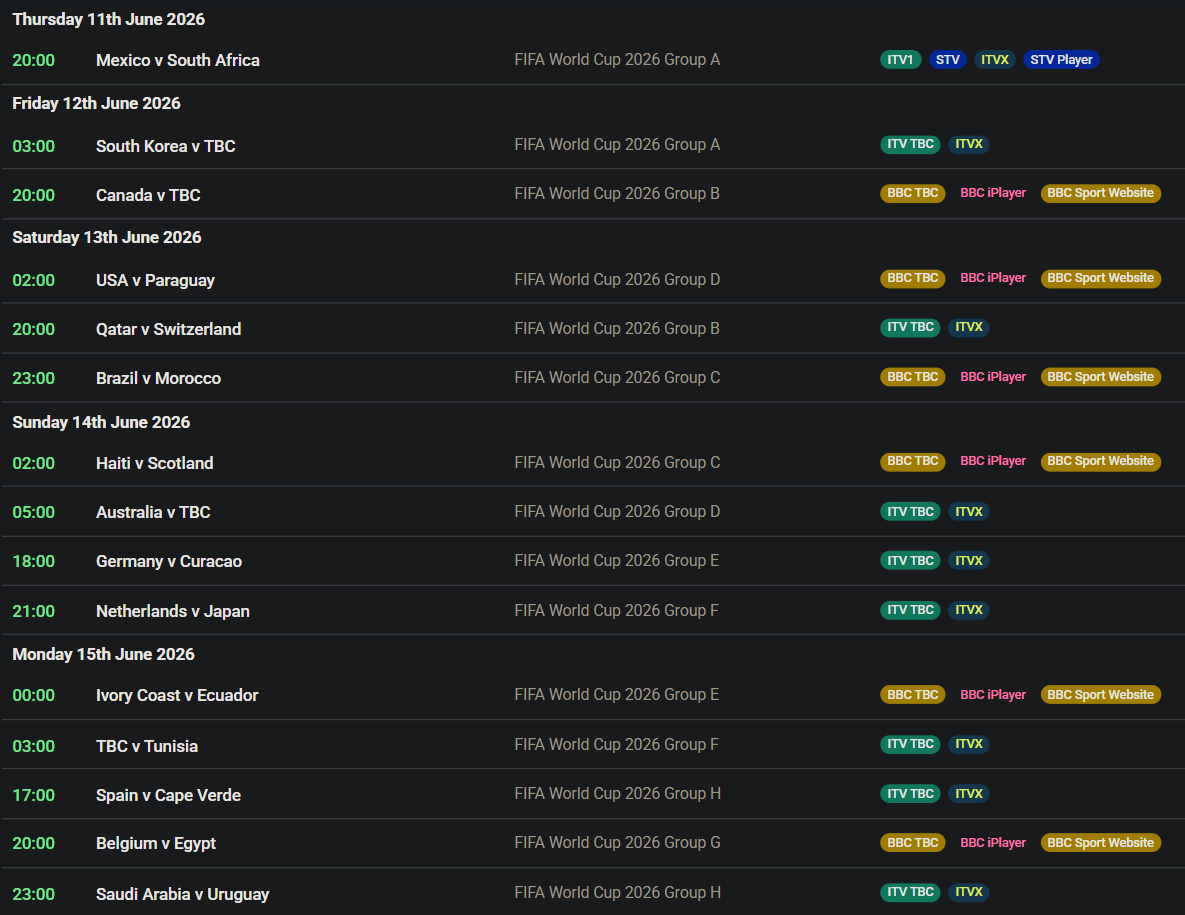
Task: Click 23:00 time on Brazil v Morocco row
Action: click(33, 379)
